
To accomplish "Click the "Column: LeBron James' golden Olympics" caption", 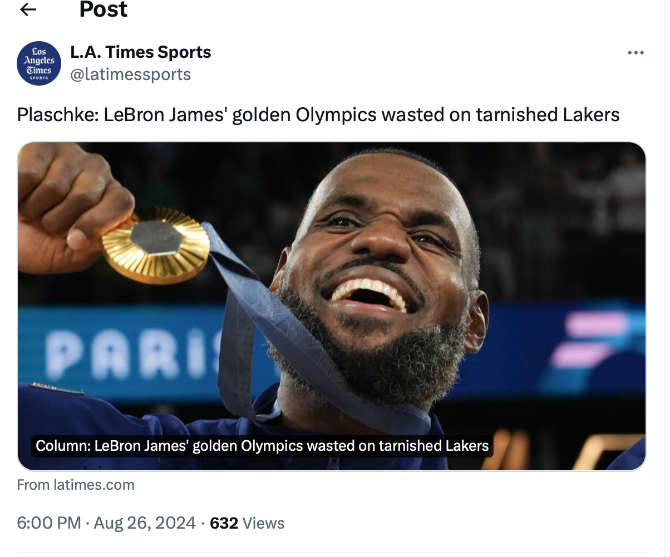I will coord(262,445).
